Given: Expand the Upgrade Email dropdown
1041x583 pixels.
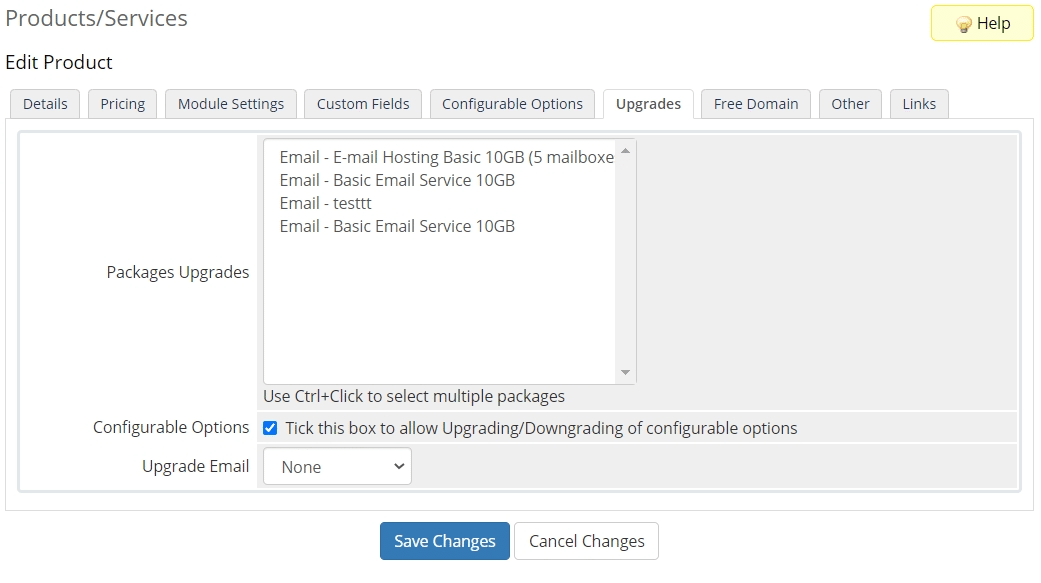Looking at the screenshot, I should (337, 467).
